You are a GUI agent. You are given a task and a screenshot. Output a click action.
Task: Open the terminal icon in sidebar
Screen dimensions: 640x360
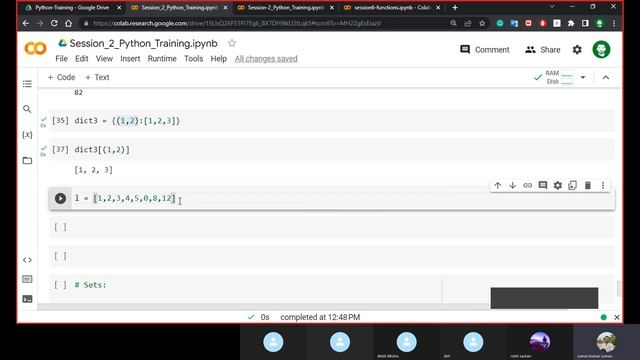click(27, 299)
